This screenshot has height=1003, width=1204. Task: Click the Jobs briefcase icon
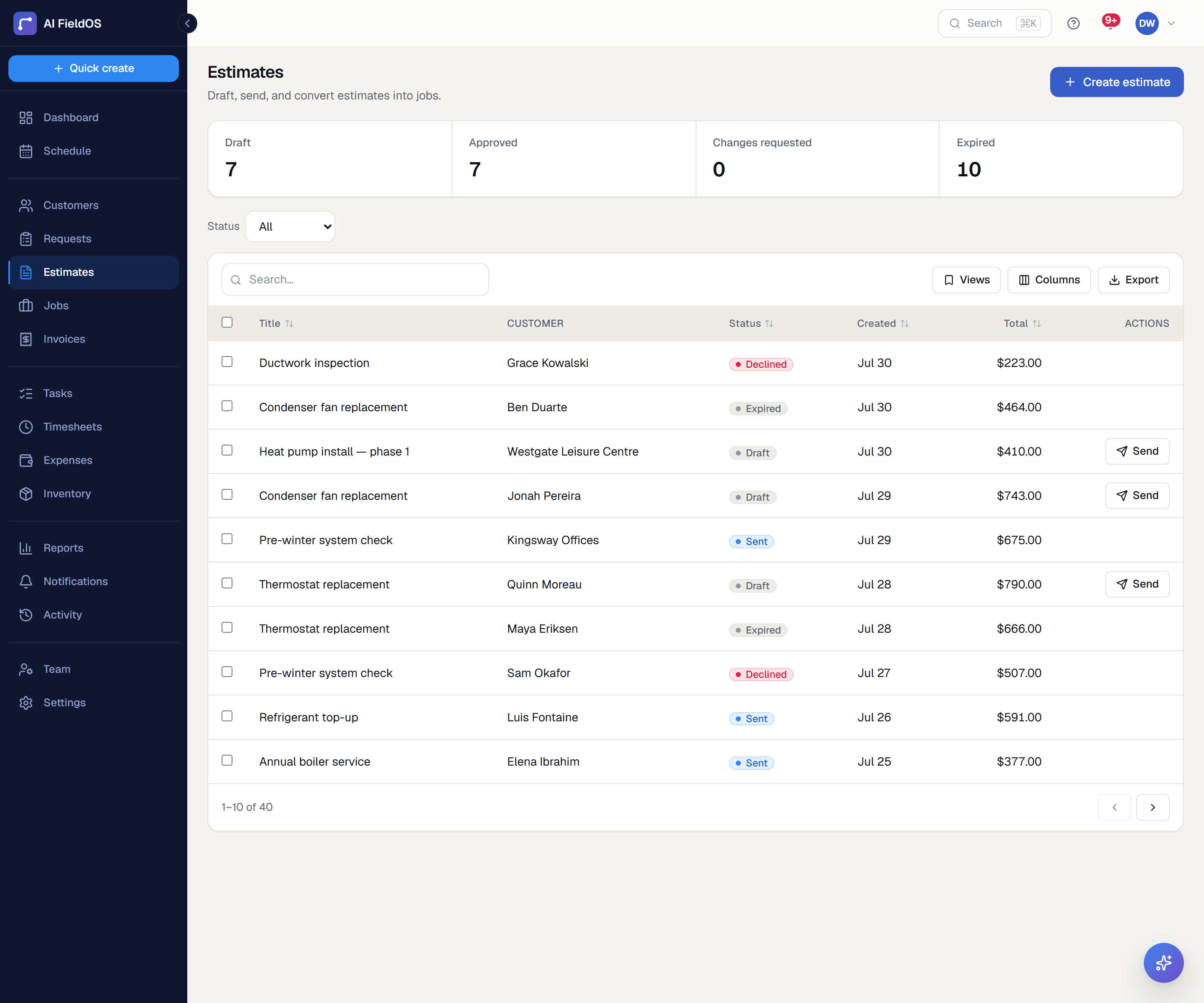(26, 305)
